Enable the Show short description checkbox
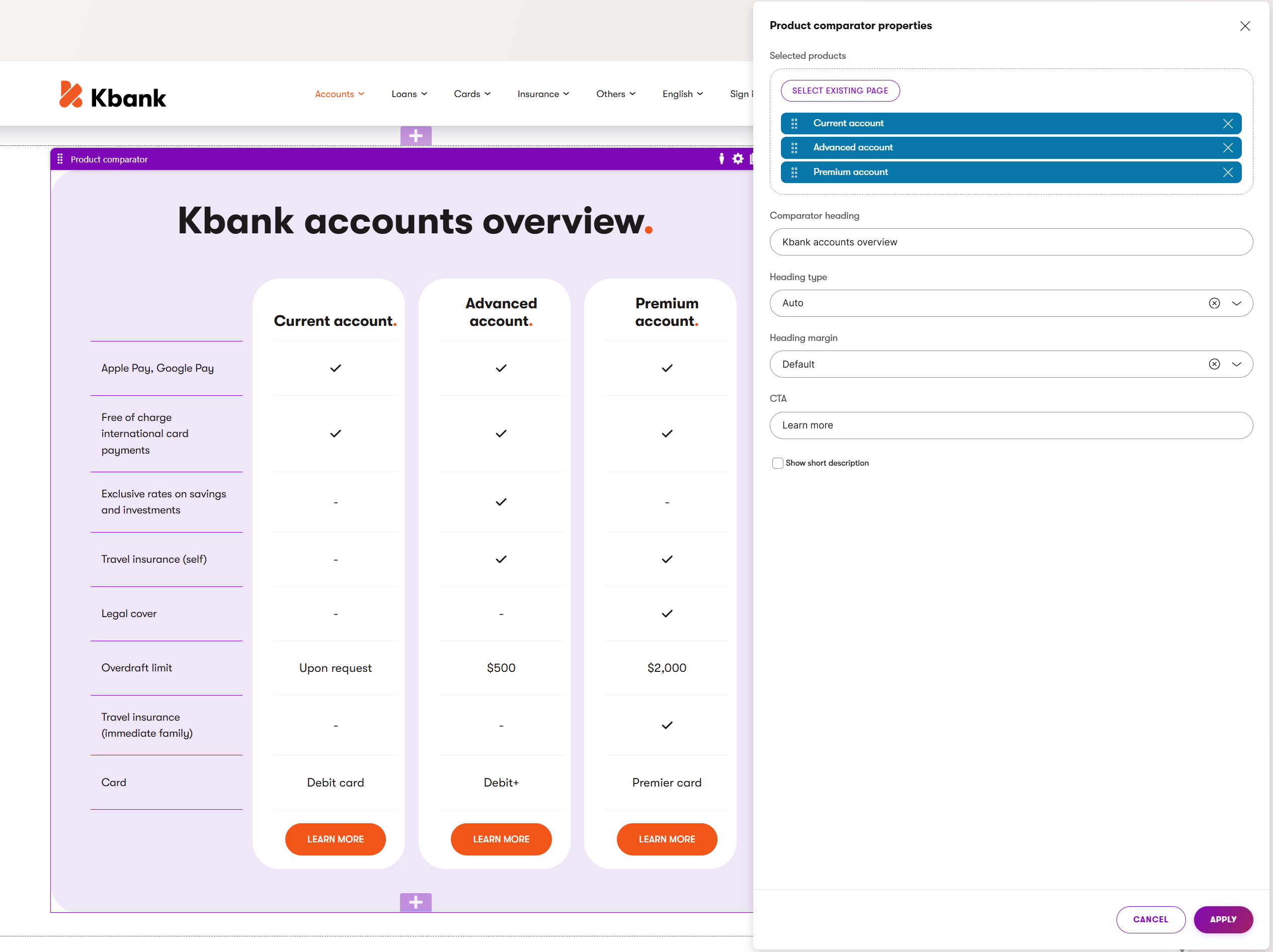 pyautogui.click(x=777, y=463)
